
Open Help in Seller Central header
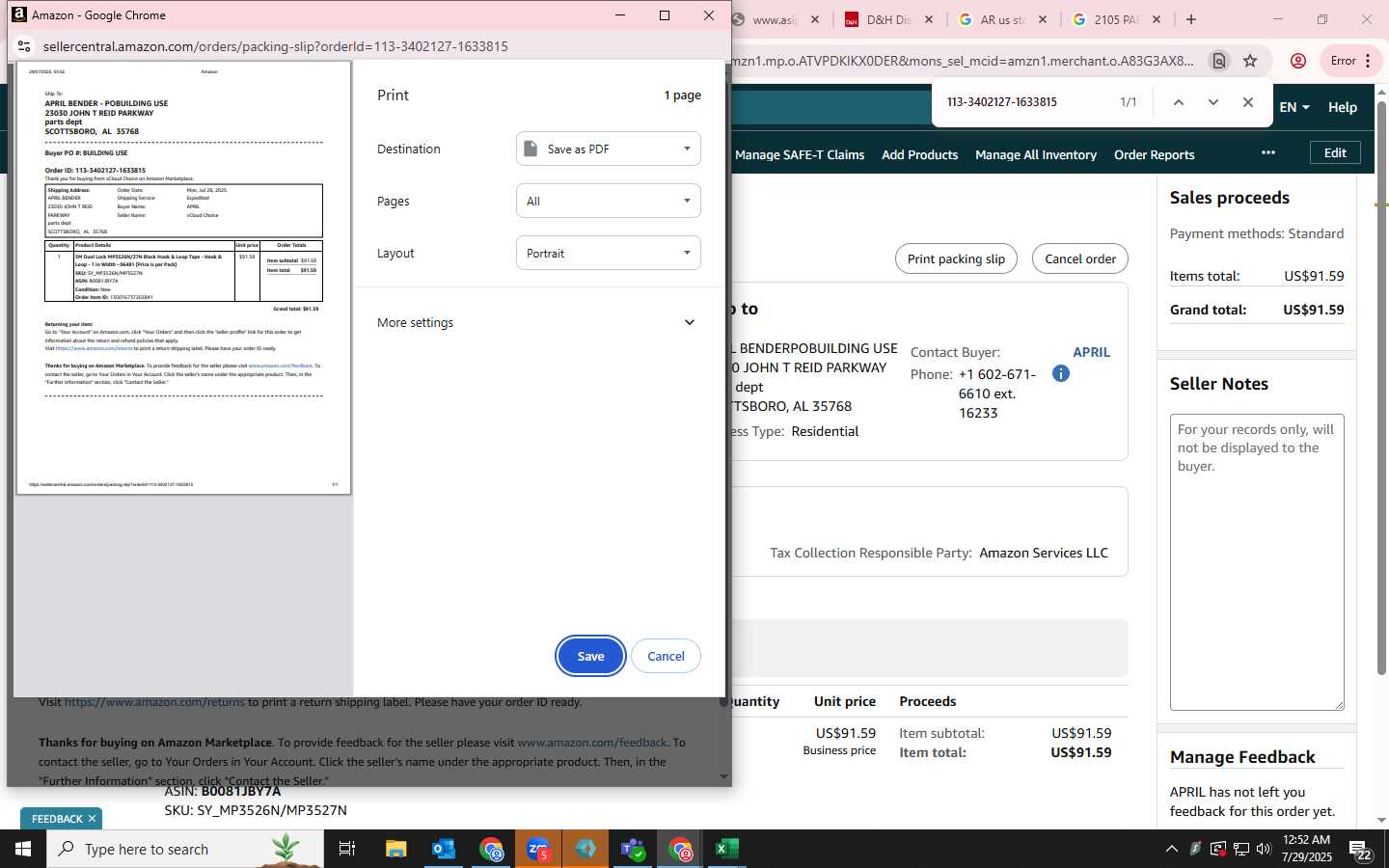[x=1342, y=107]
